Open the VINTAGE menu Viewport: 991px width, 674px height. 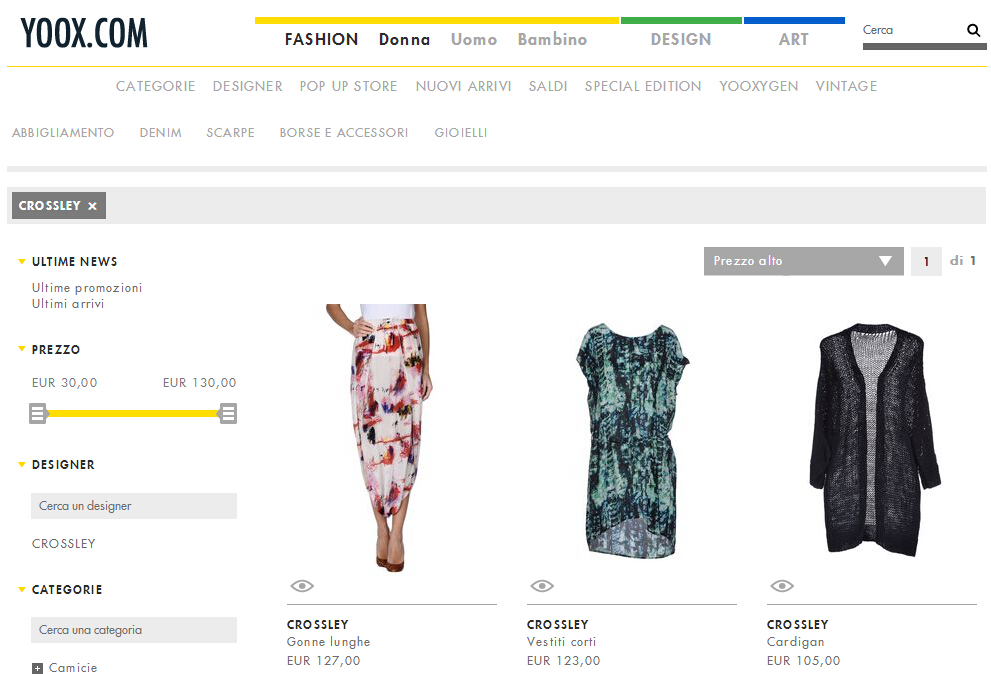pos(846,86)
